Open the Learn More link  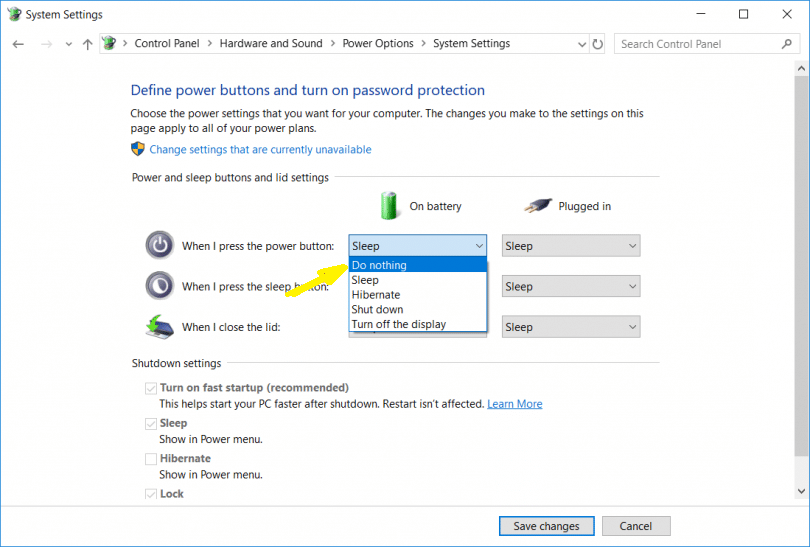tap(515, 404)
